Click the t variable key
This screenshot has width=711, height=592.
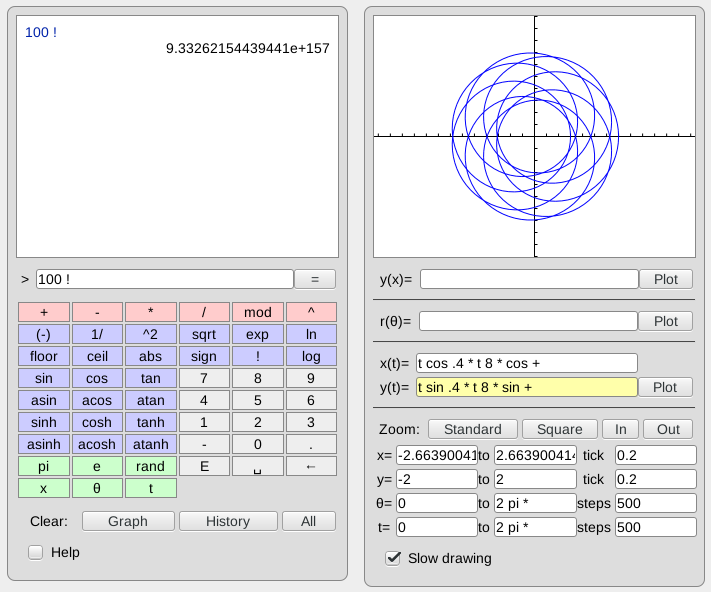point(151,488)
